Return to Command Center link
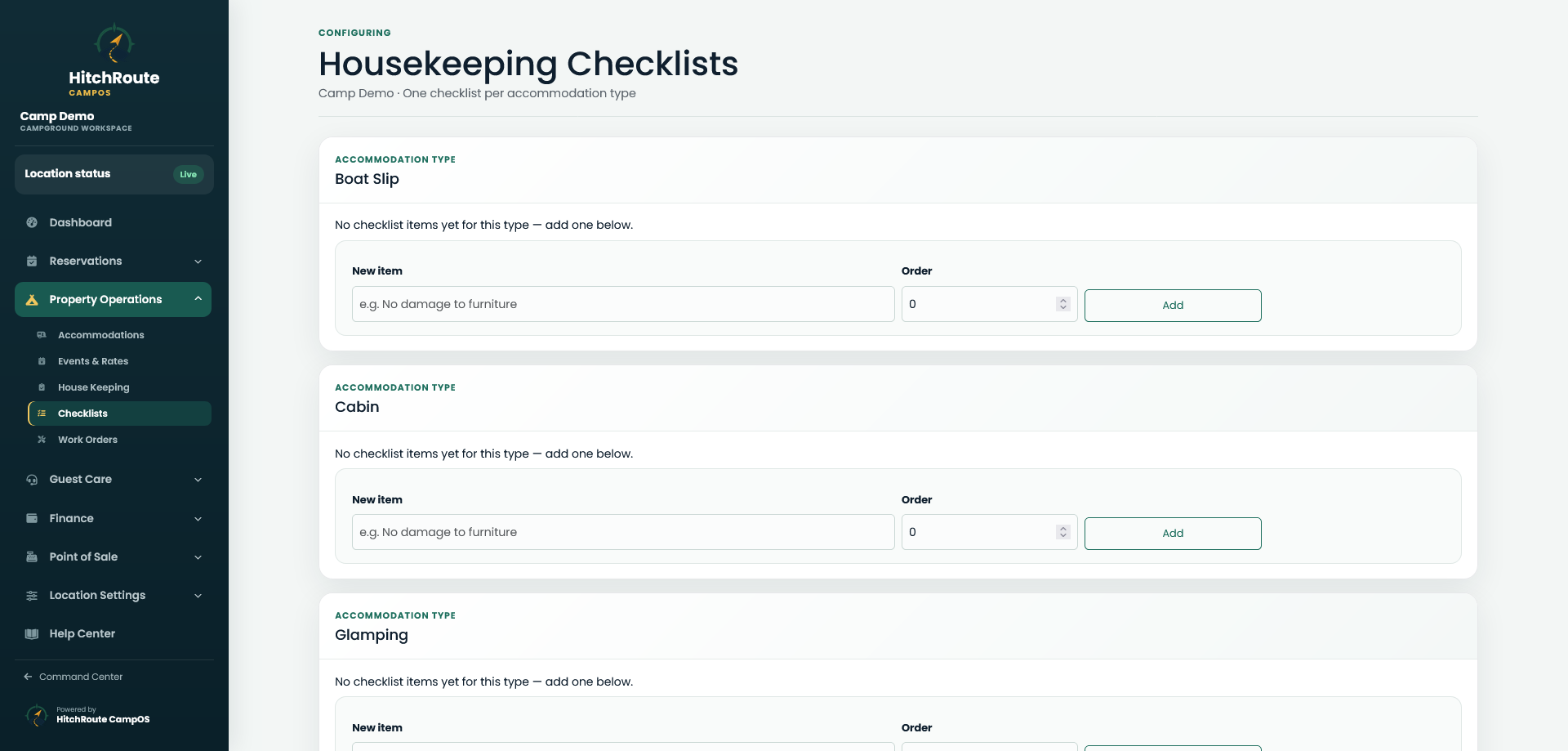The width and height of the screenshot is (1568, 751). coord(73,677)
